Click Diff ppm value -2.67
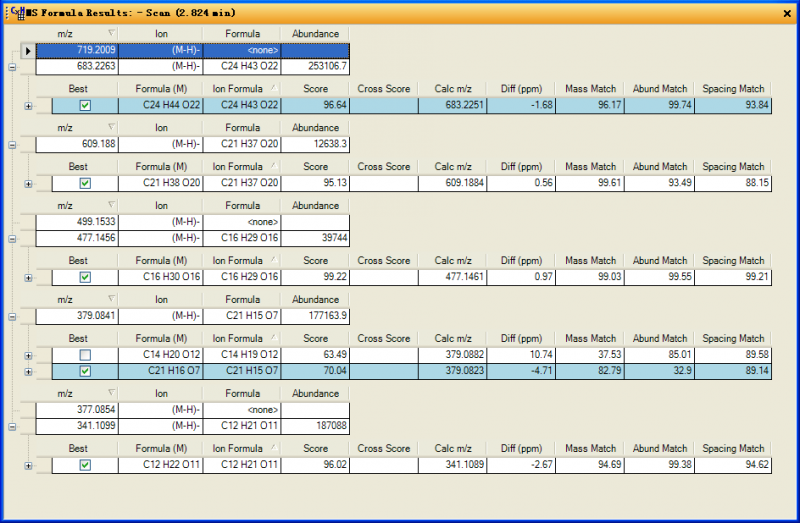This screenshot has height=523, width=800. click(521, 465)
